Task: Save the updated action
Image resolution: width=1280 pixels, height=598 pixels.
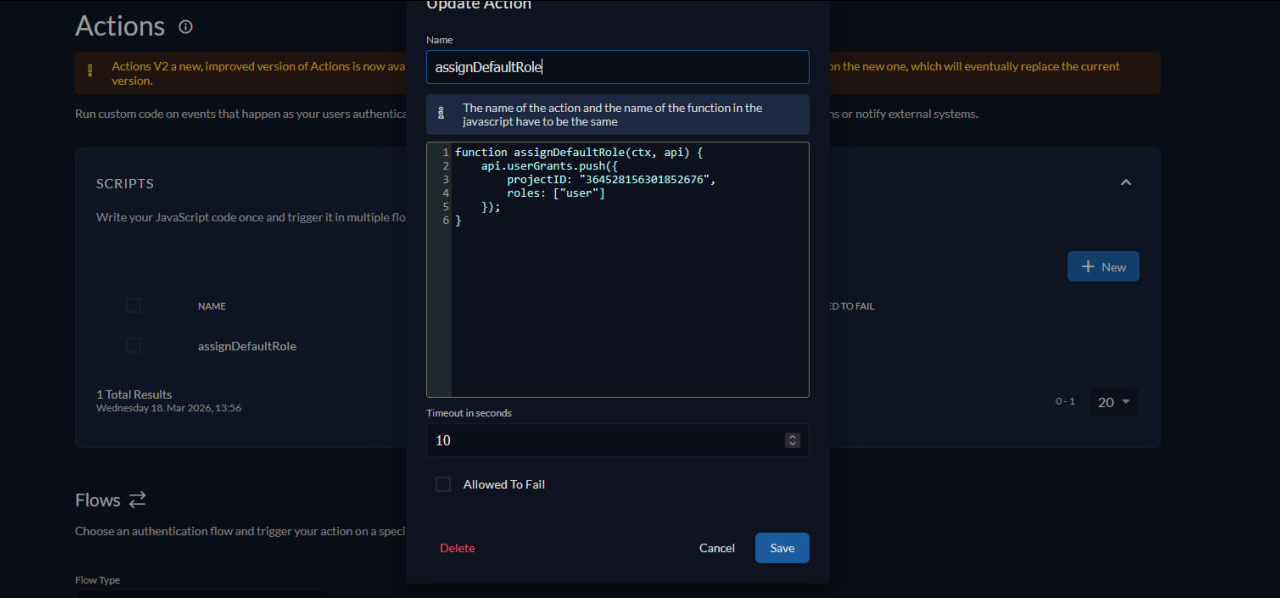Action: [x=782, y=548]
